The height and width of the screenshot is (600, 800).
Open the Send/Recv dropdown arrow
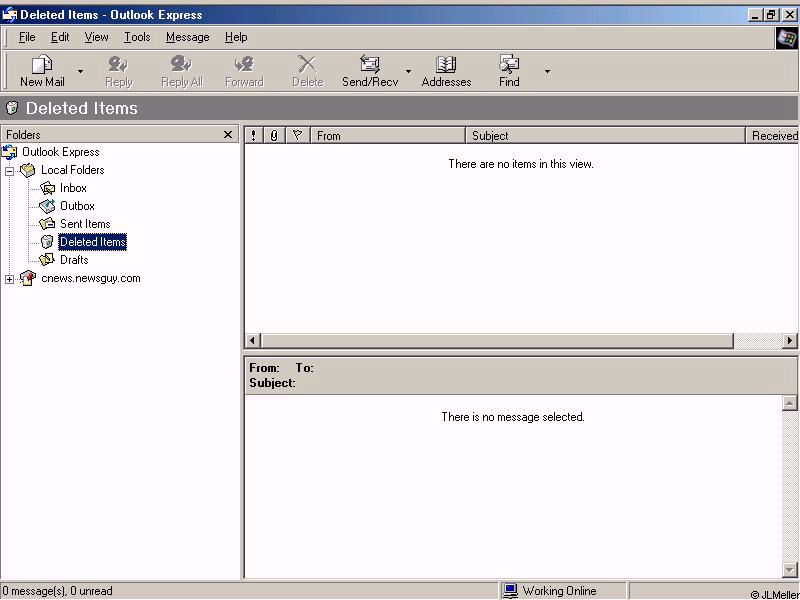pos(408,72)
